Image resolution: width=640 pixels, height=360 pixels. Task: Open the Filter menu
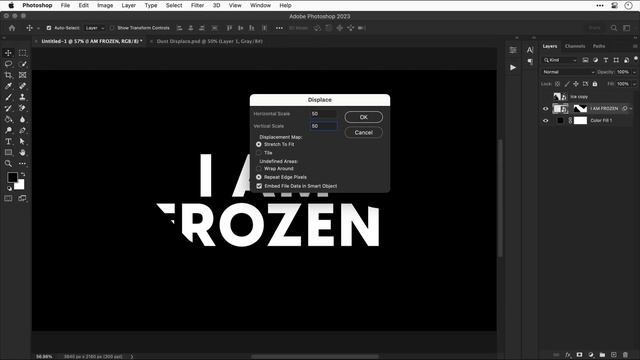point(197,5)
